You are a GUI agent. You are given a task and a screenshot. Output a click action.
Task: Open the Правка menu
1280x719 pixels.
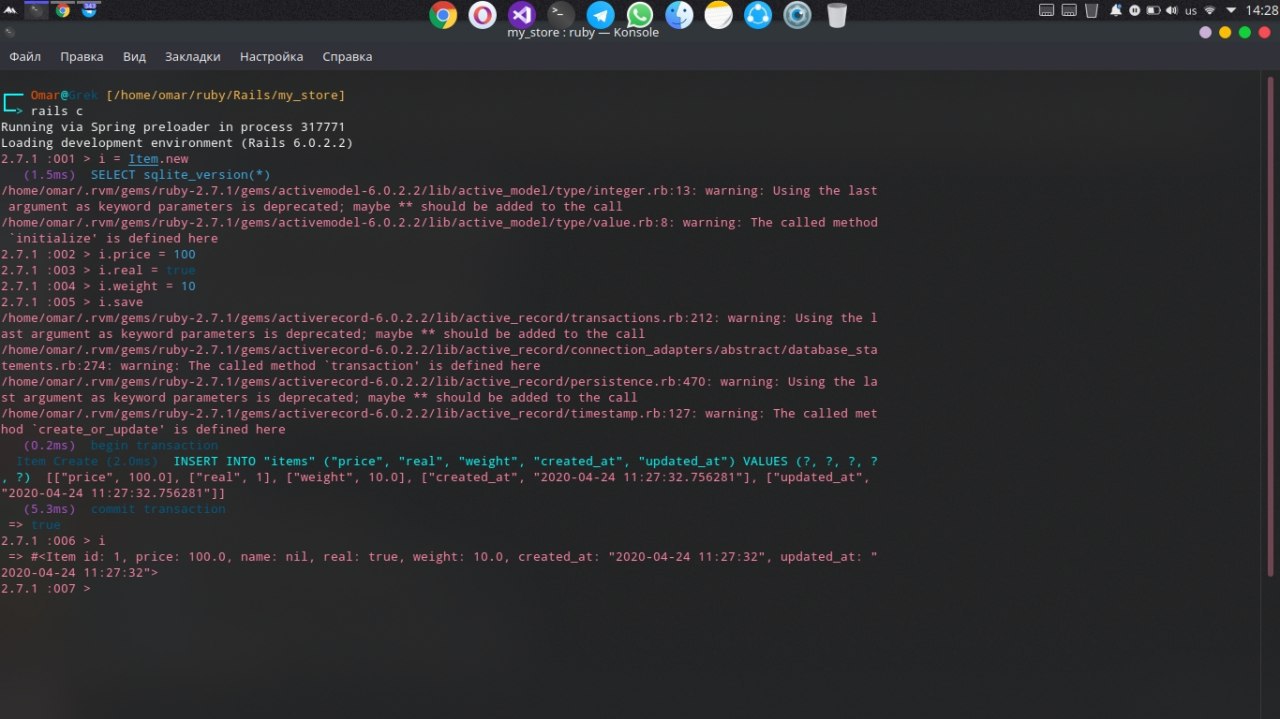coord(82,57)
